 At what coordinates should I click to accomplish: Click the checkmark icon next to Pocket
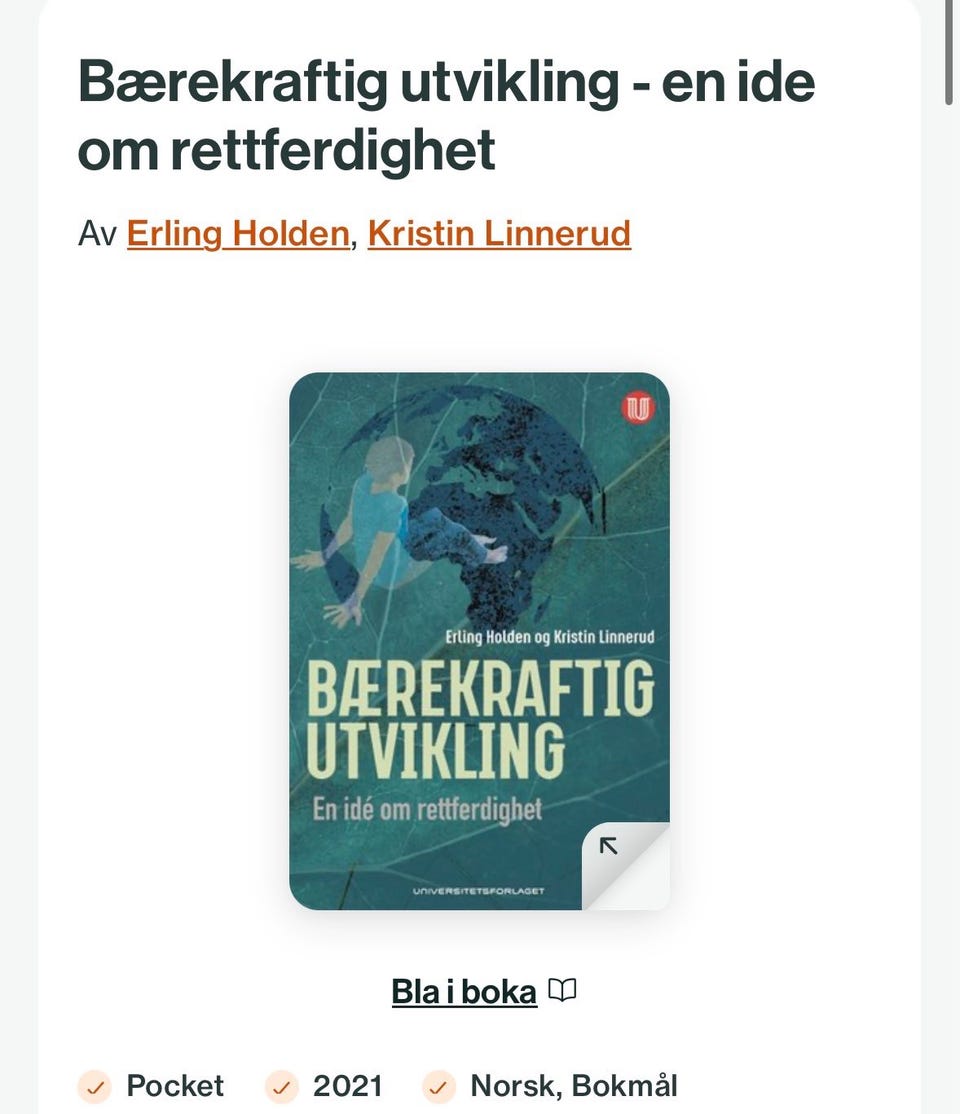(x=95, y=1086)
